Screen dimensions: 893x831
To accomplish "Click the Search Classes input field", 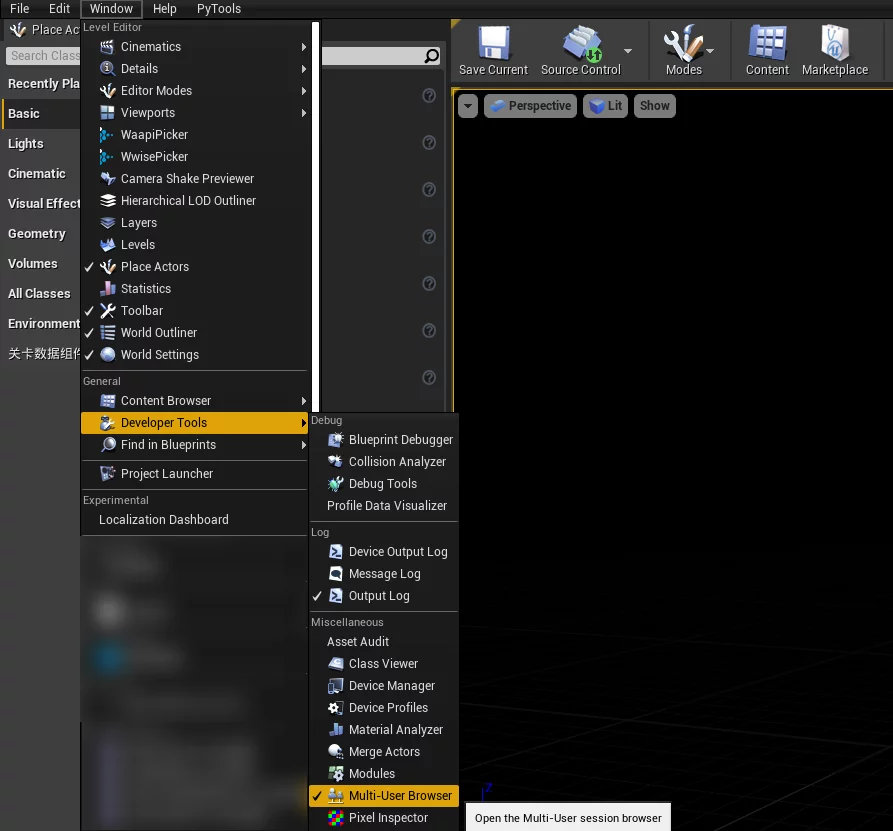I will pyautogui.click(x=43, y=56).
